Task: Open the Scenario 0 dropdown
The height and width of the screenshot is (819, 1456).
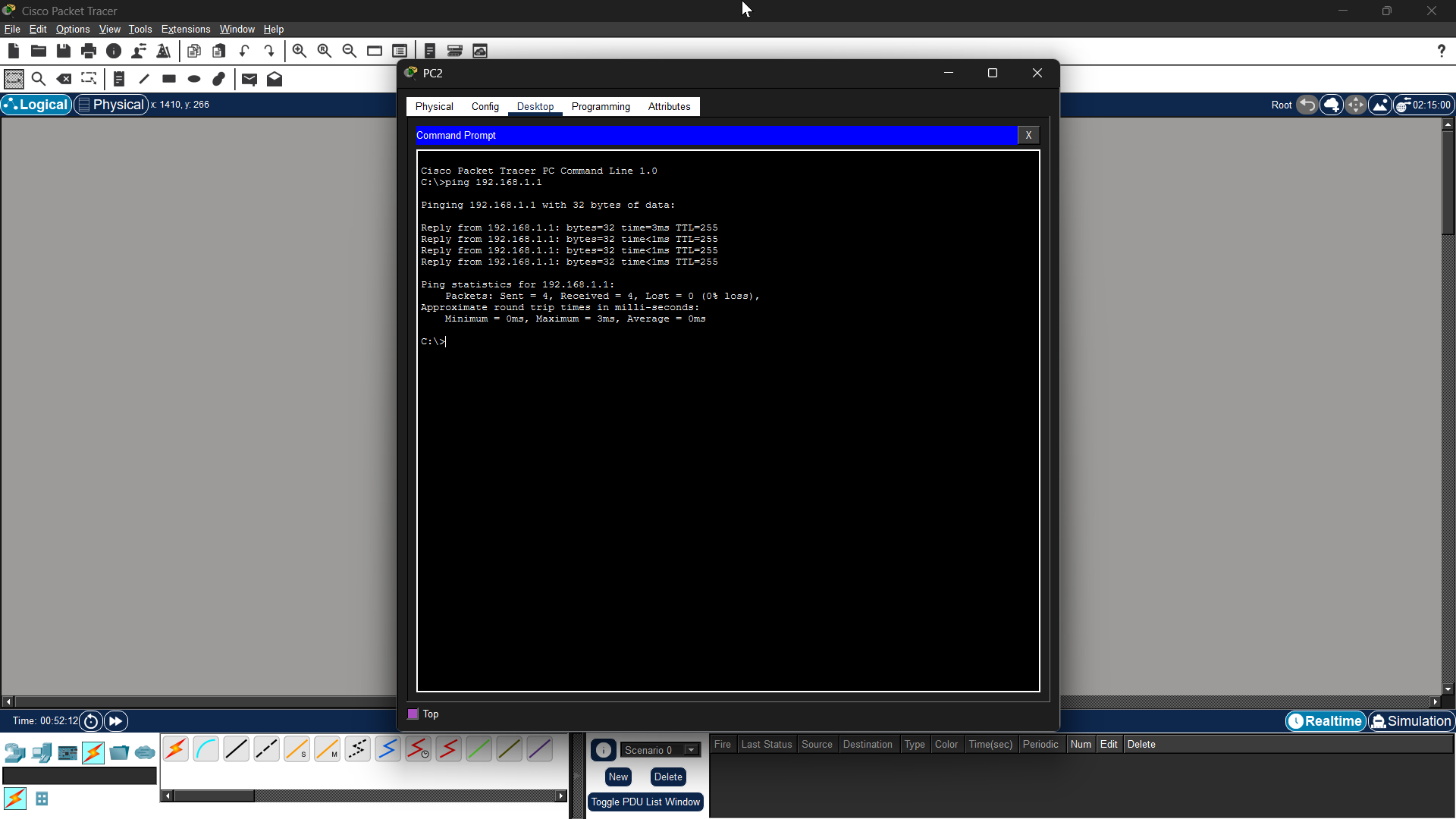Action: pos(691,750)
